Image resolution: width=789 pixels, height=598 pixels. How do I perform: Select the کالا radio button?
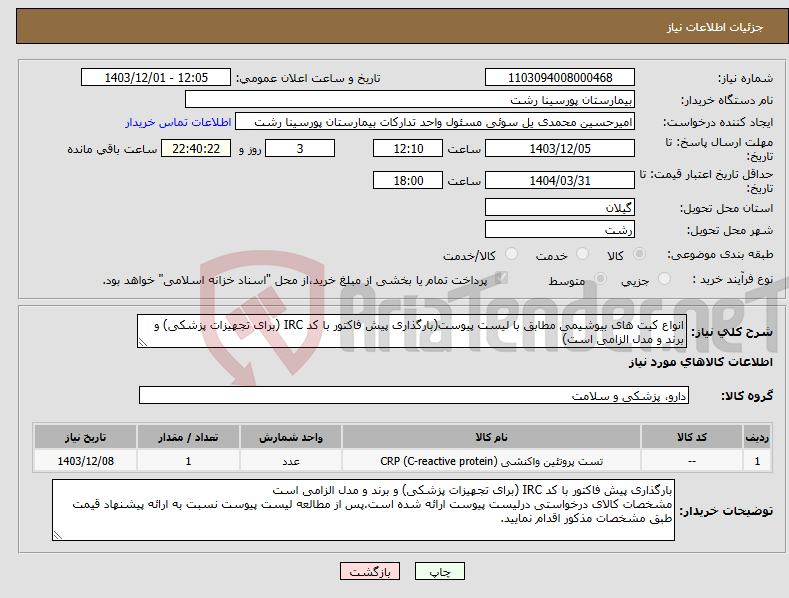click(x=639, y=254)
